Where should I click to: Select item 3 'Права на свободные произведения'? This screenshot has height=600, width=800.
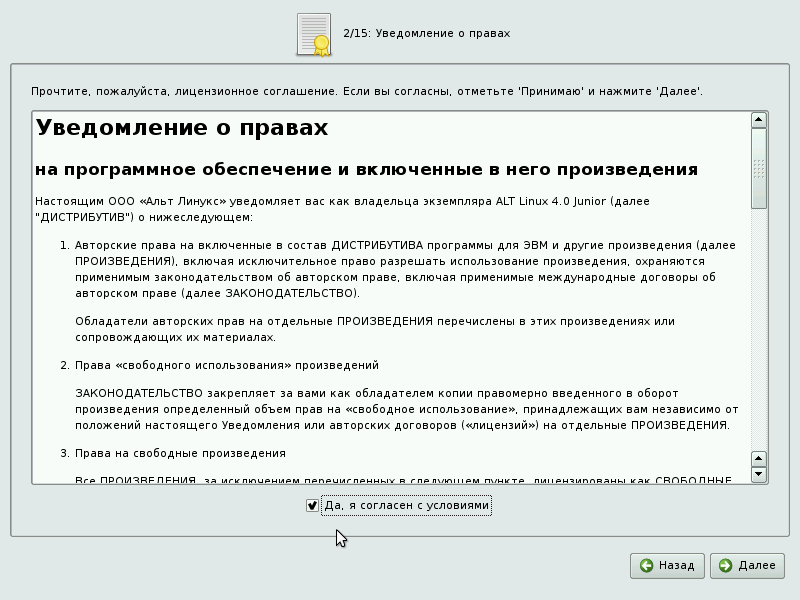coord(180,453)
